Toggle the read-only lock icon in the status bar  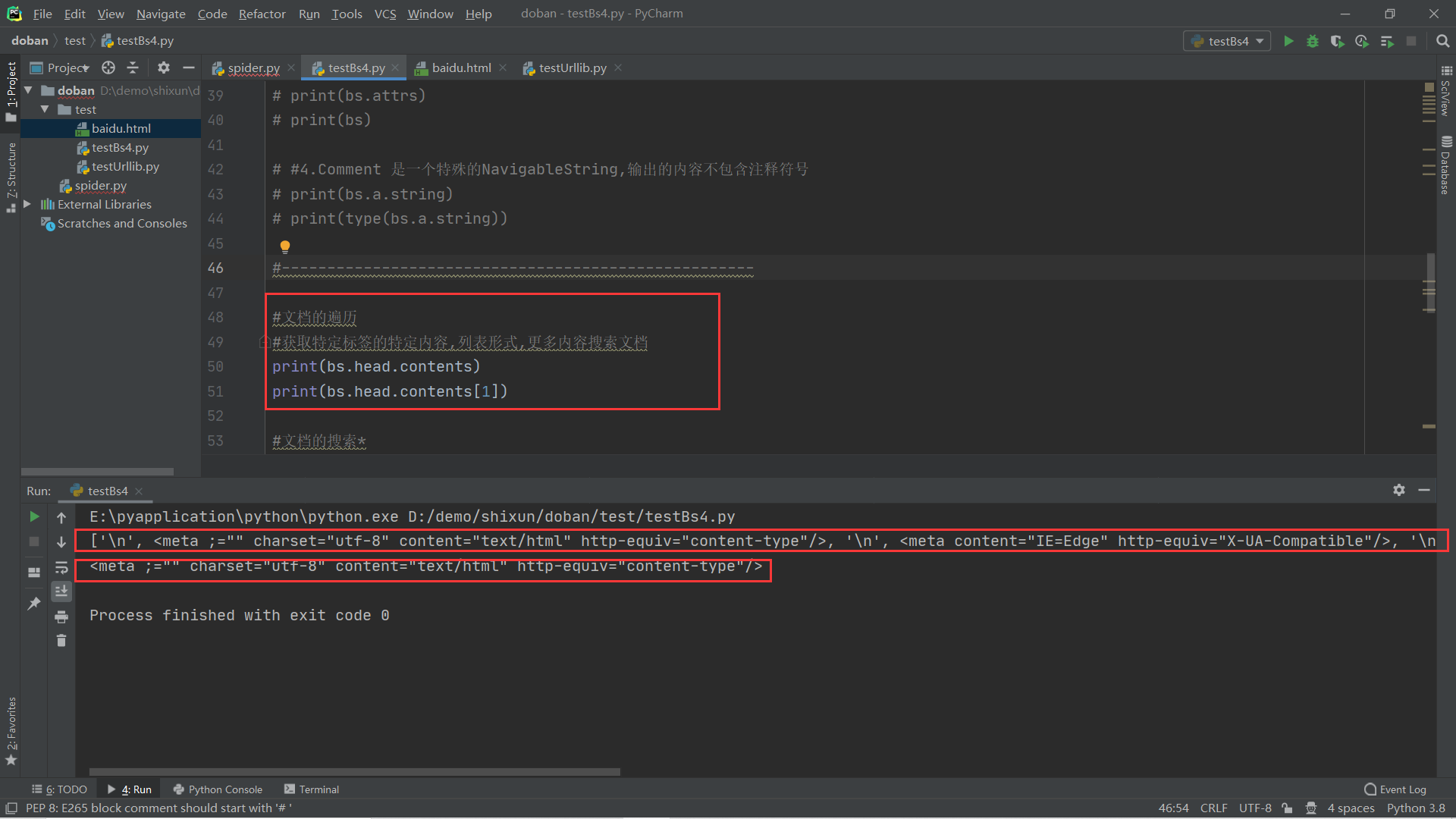click(1288, 808)
